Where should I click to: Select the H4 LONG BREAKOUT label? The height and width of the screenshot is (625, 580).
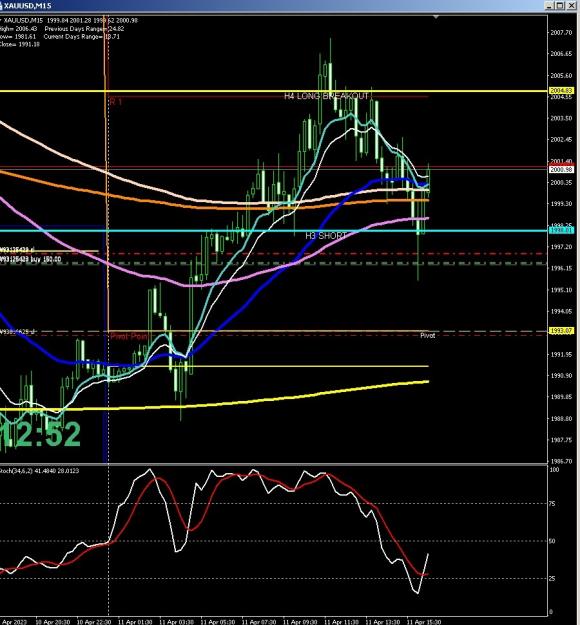(x=326, y=96)
